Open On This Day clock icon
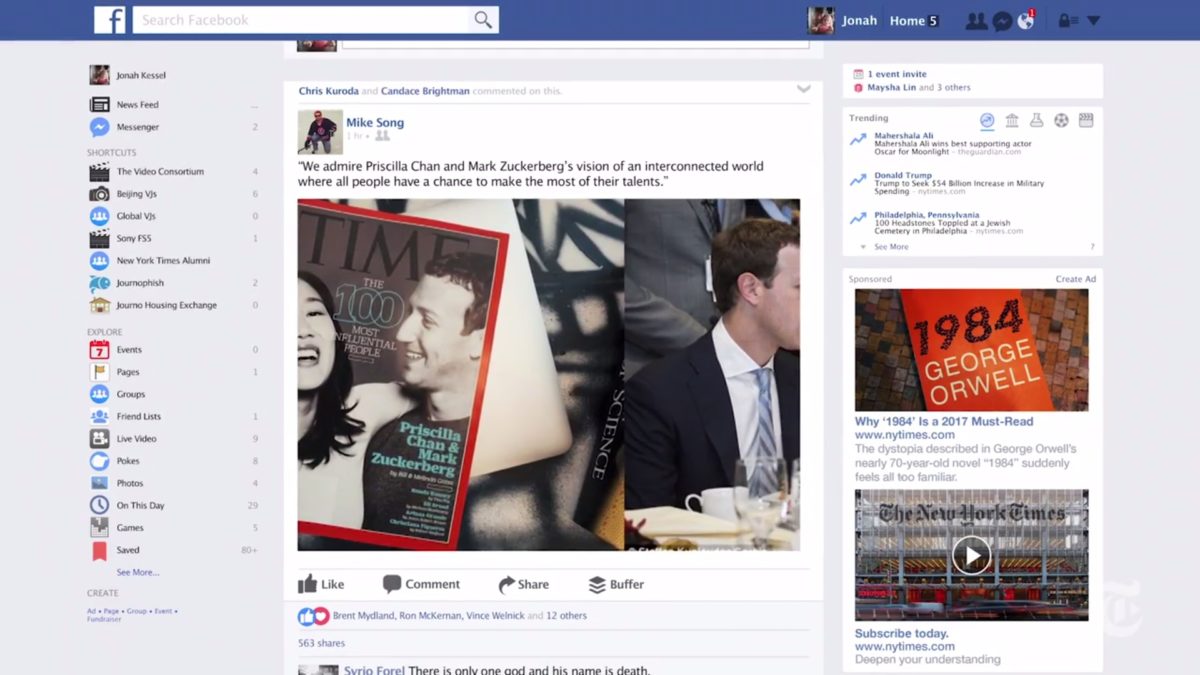 pyautogui.click(x=99, y=505)
